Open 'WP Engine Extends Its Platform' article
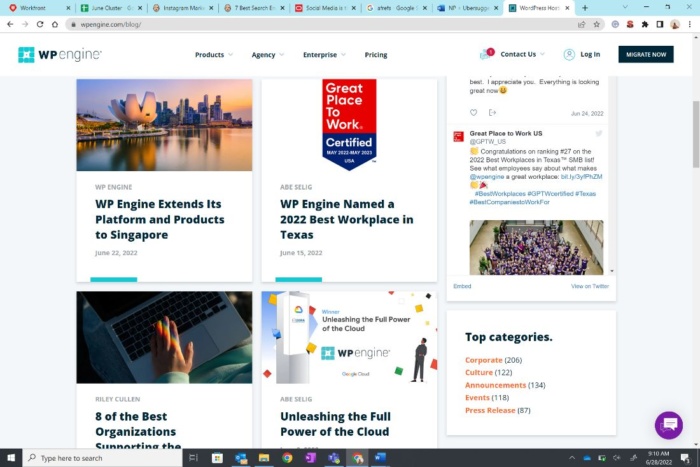This screenshot has width=700, height=467. coord(159,219)
